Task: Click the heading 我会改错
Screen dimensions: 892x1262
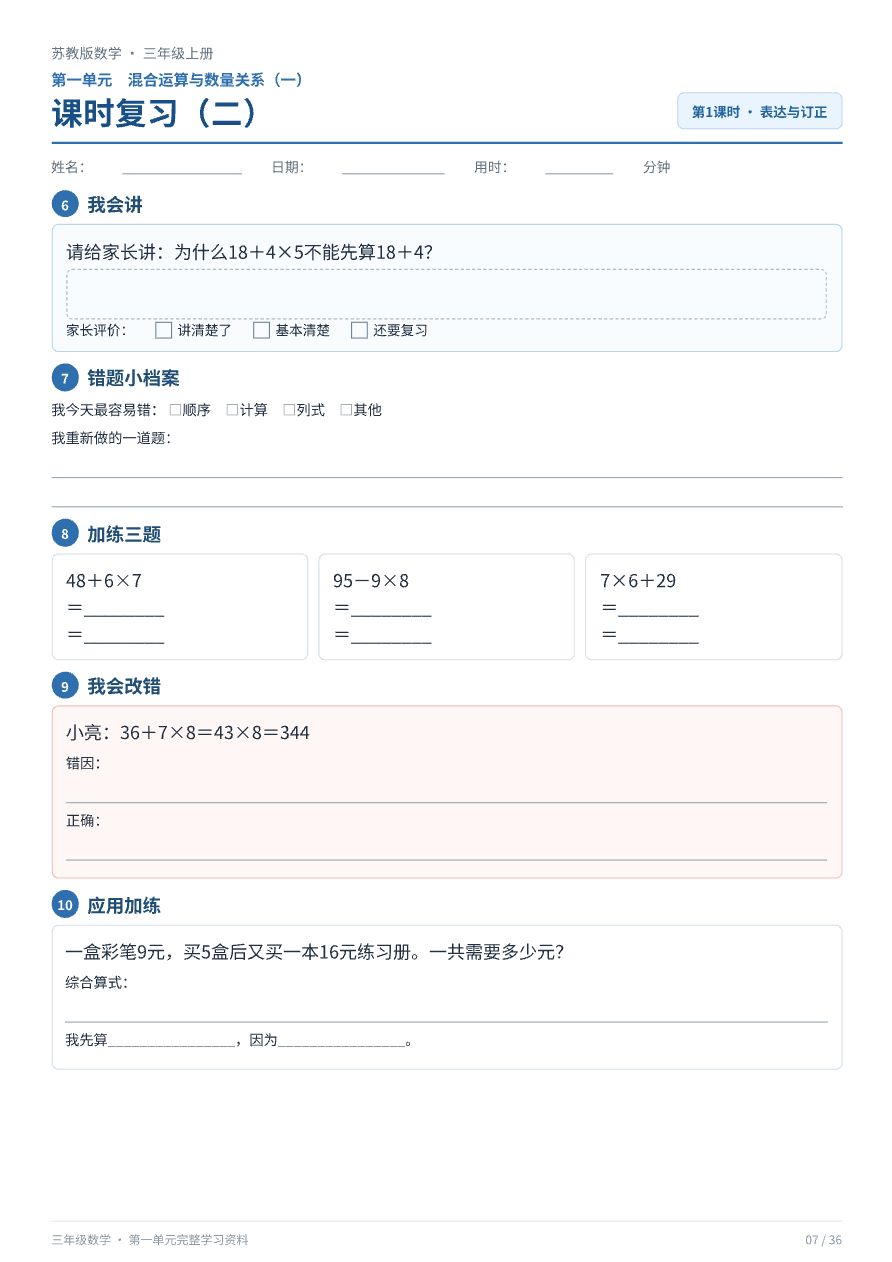Action: pyautogui.click(x=124, y=686)
